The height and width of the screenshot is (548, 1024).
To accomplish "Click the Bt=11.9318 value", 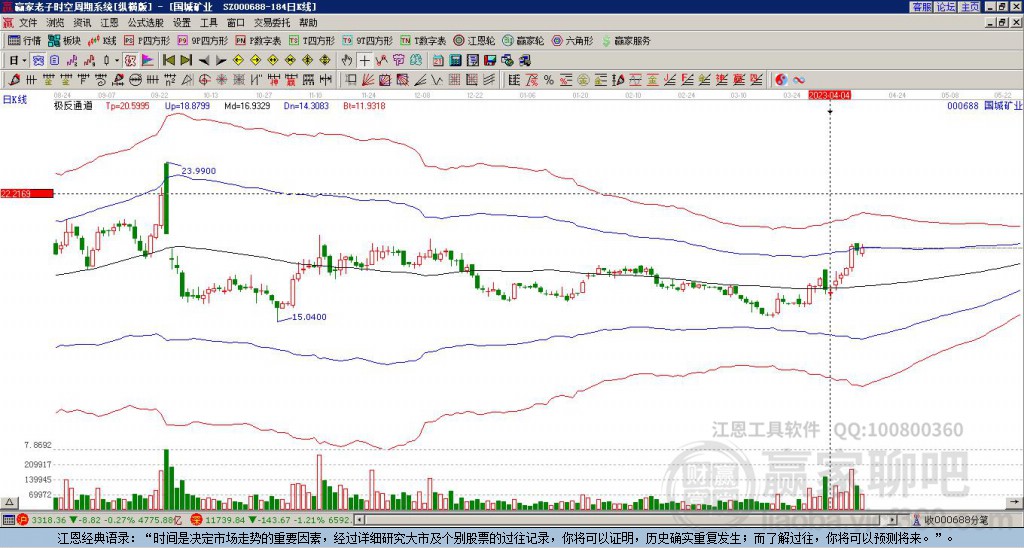I will point(364,105).
